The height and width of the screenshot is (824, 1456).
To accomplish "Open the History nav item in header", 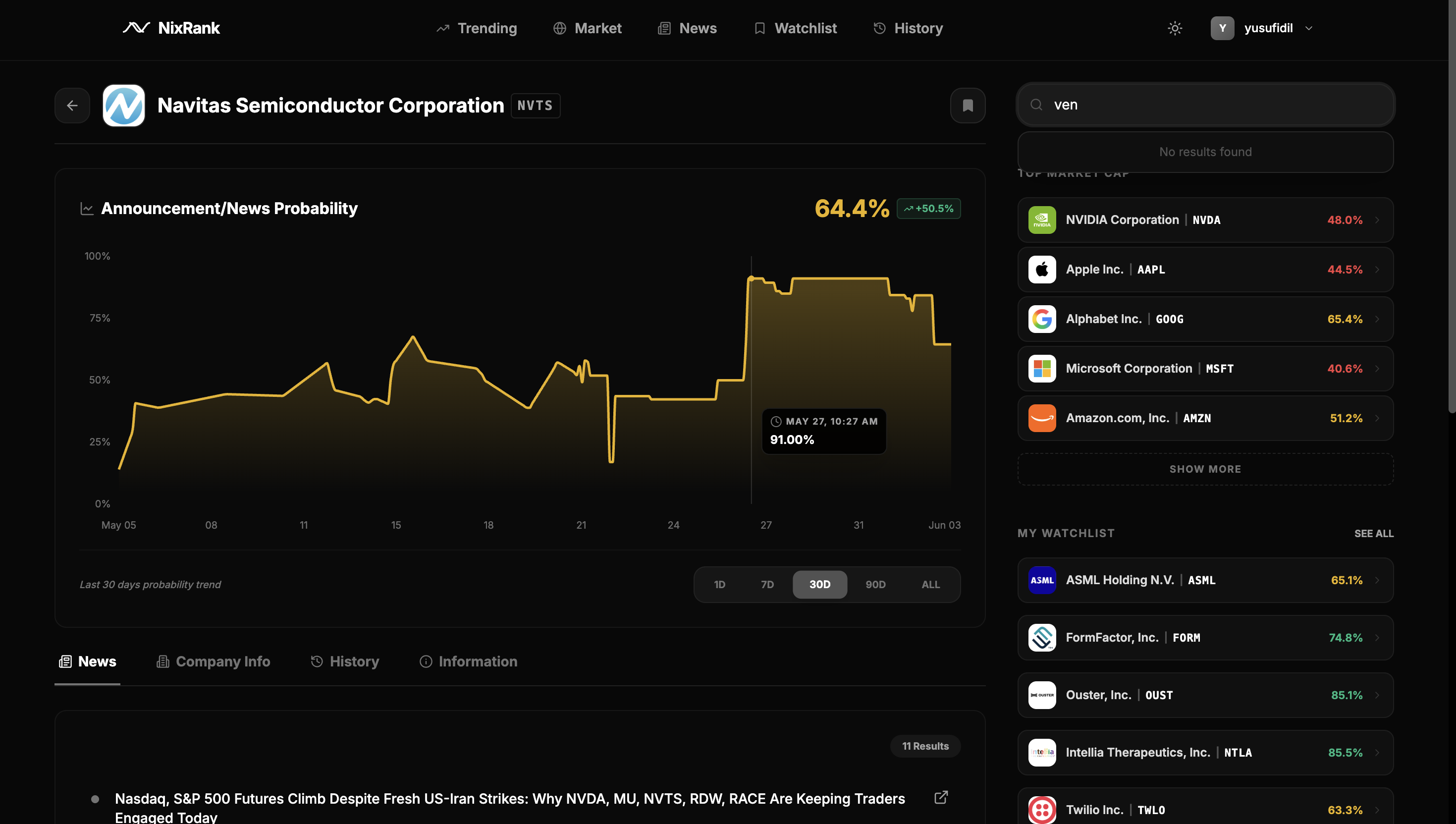I will (908, 28).
